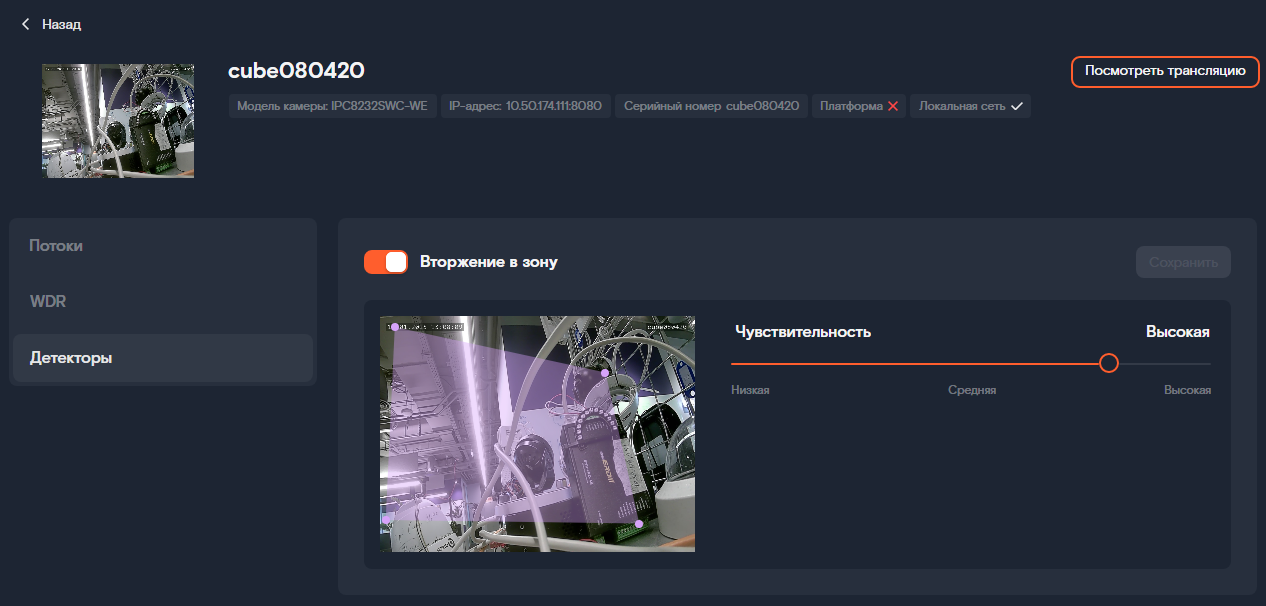Click the back chevron arrow icon
The height and width of the screenshot is (606, 1266).
(x=25, y=24)
